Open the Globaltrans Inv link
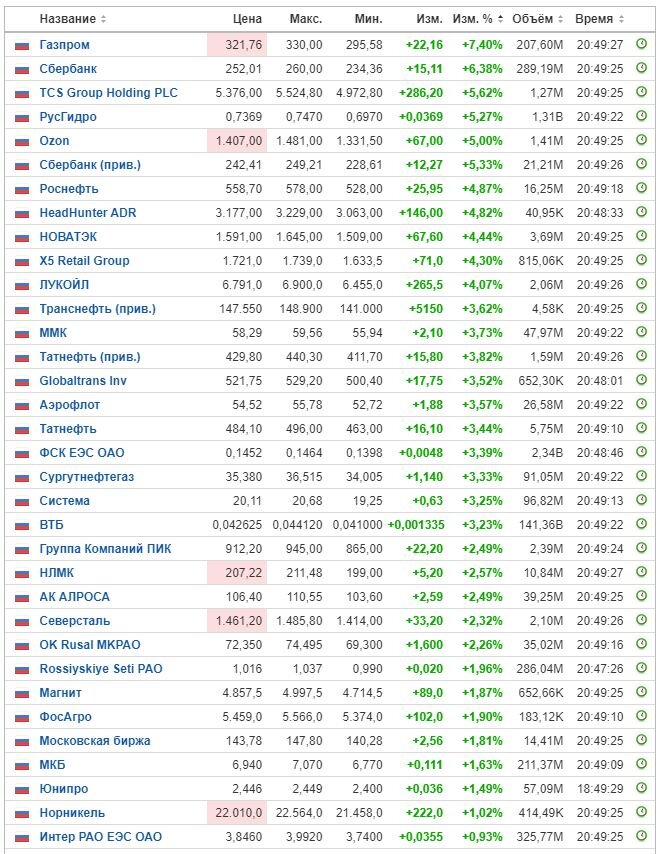Screen dimensions: 661x854 pos(83,381)
